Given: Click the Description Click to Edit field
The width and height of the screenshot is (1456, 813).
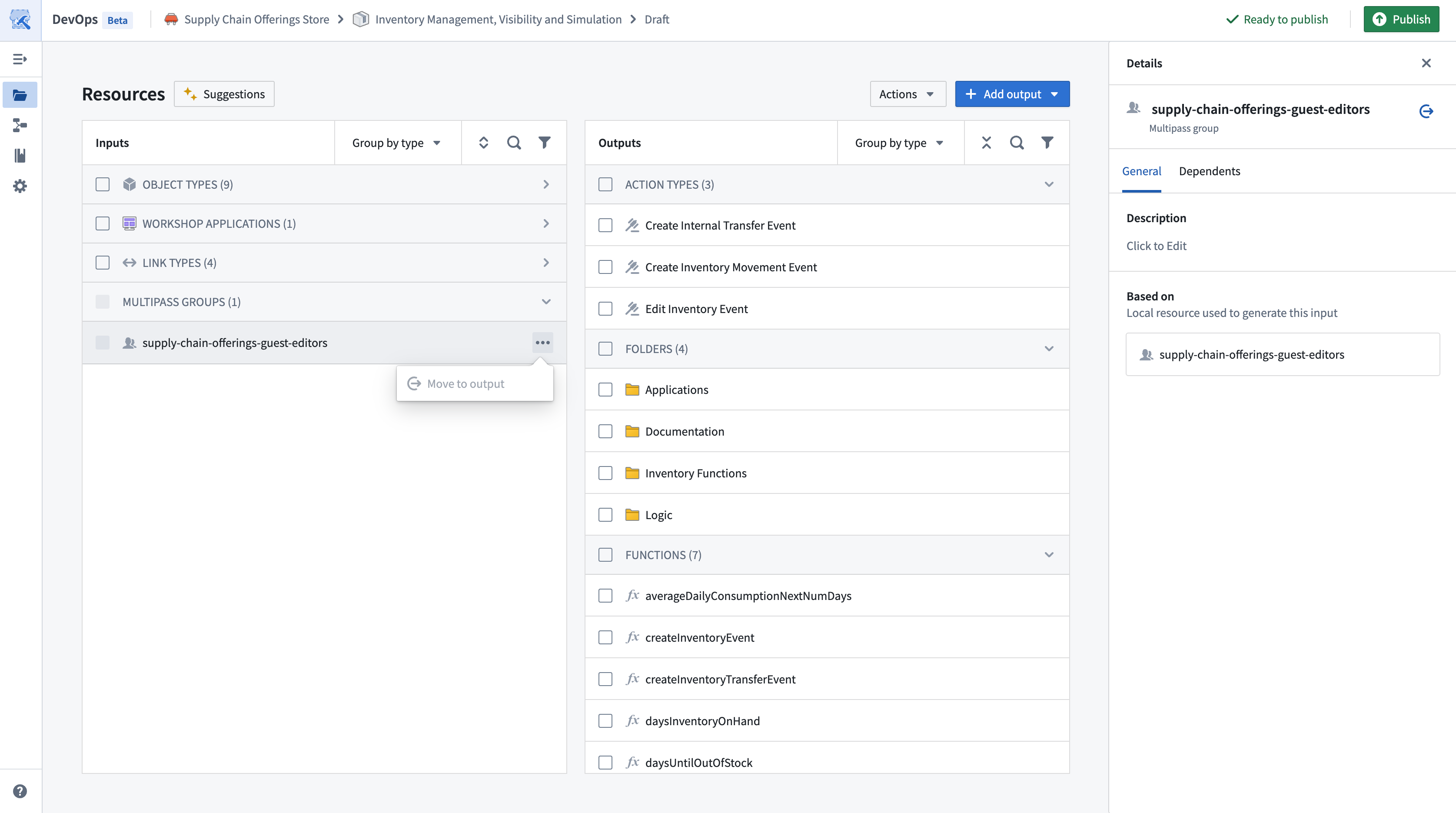Looking at the screenshot, I should click(1156, 246).
